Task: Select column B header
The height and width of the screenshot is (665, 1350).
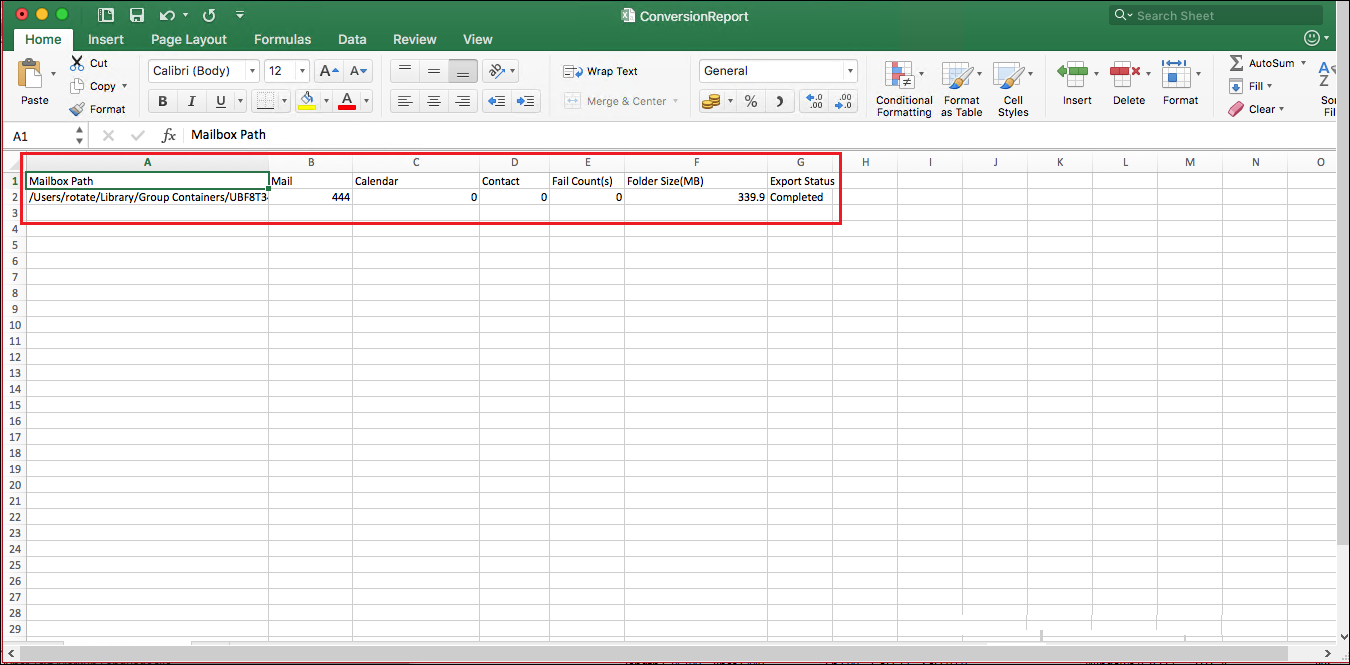Action: click(x=311, y=162)
